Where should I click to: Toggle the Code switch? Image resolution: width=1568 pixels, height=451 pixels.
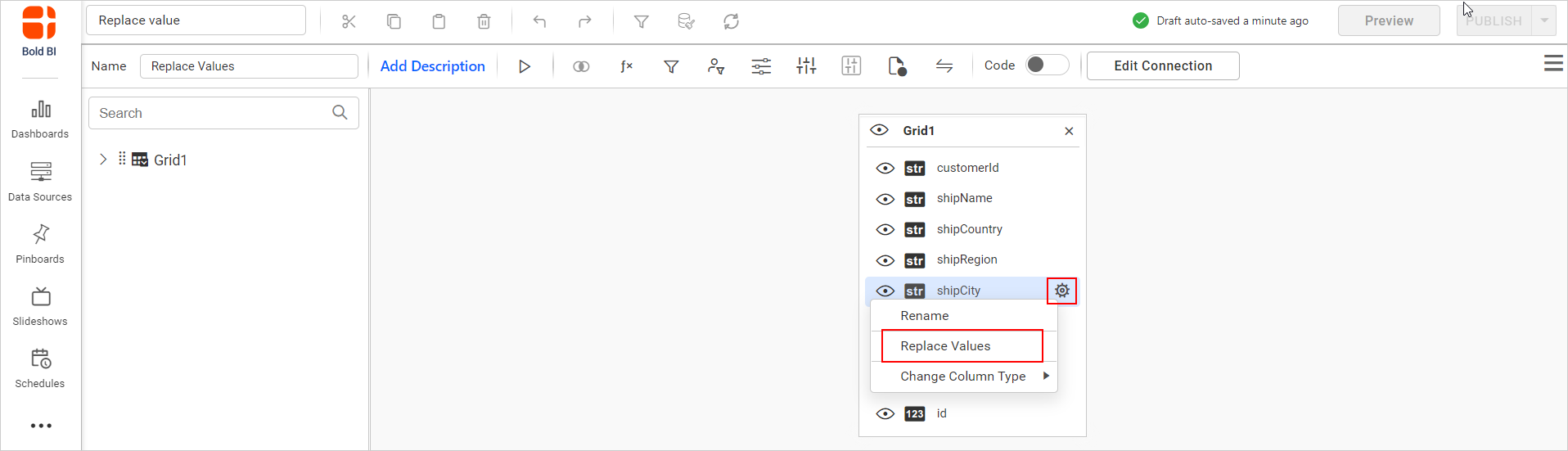(x=1047, y=65)
